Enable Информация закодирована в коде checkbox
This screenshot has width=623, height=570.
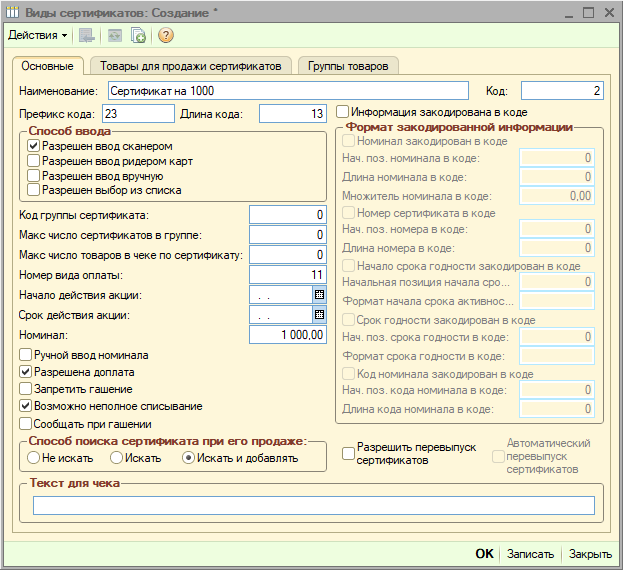pyautogui.click(x=342, y=112)
